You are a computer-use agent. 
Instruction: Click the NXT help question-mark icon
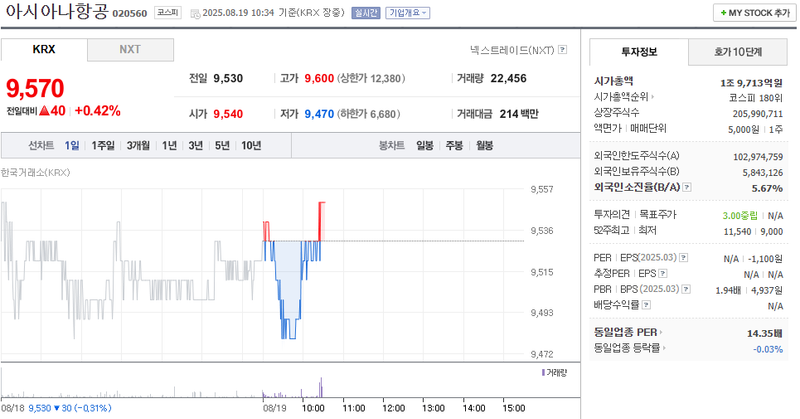point(563,50)
